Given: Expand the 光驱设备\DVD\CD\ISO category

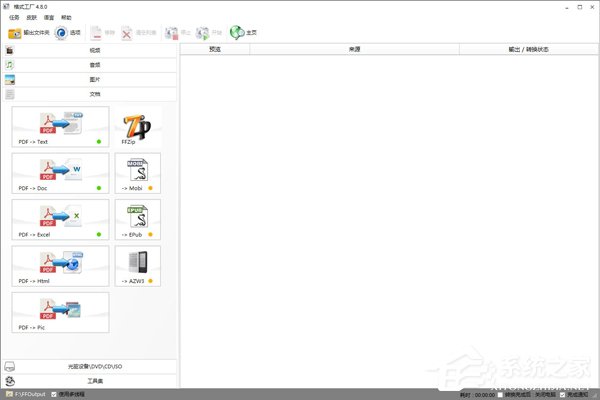Looking at the screenshot, I should [90, 366].
